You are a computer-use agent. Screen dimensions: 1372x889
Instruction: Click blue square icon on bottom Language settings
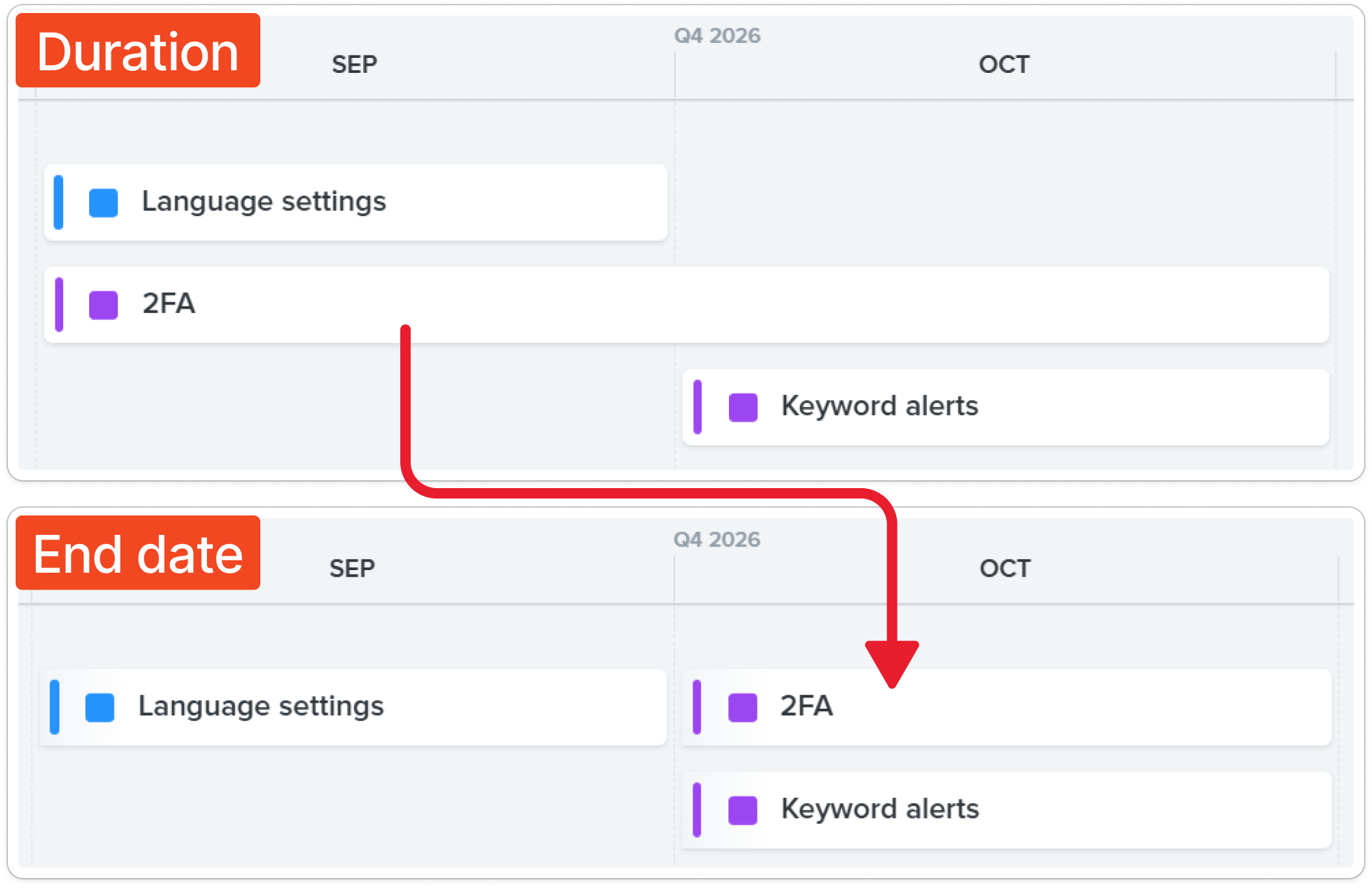(x=100, y=707)
